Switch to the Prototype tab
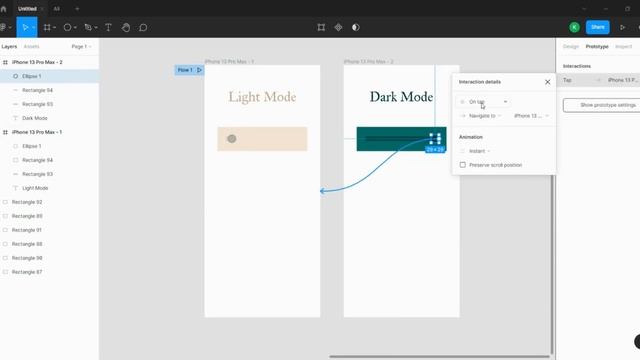Viewport: 640px width, 360px height. (597, 47)
